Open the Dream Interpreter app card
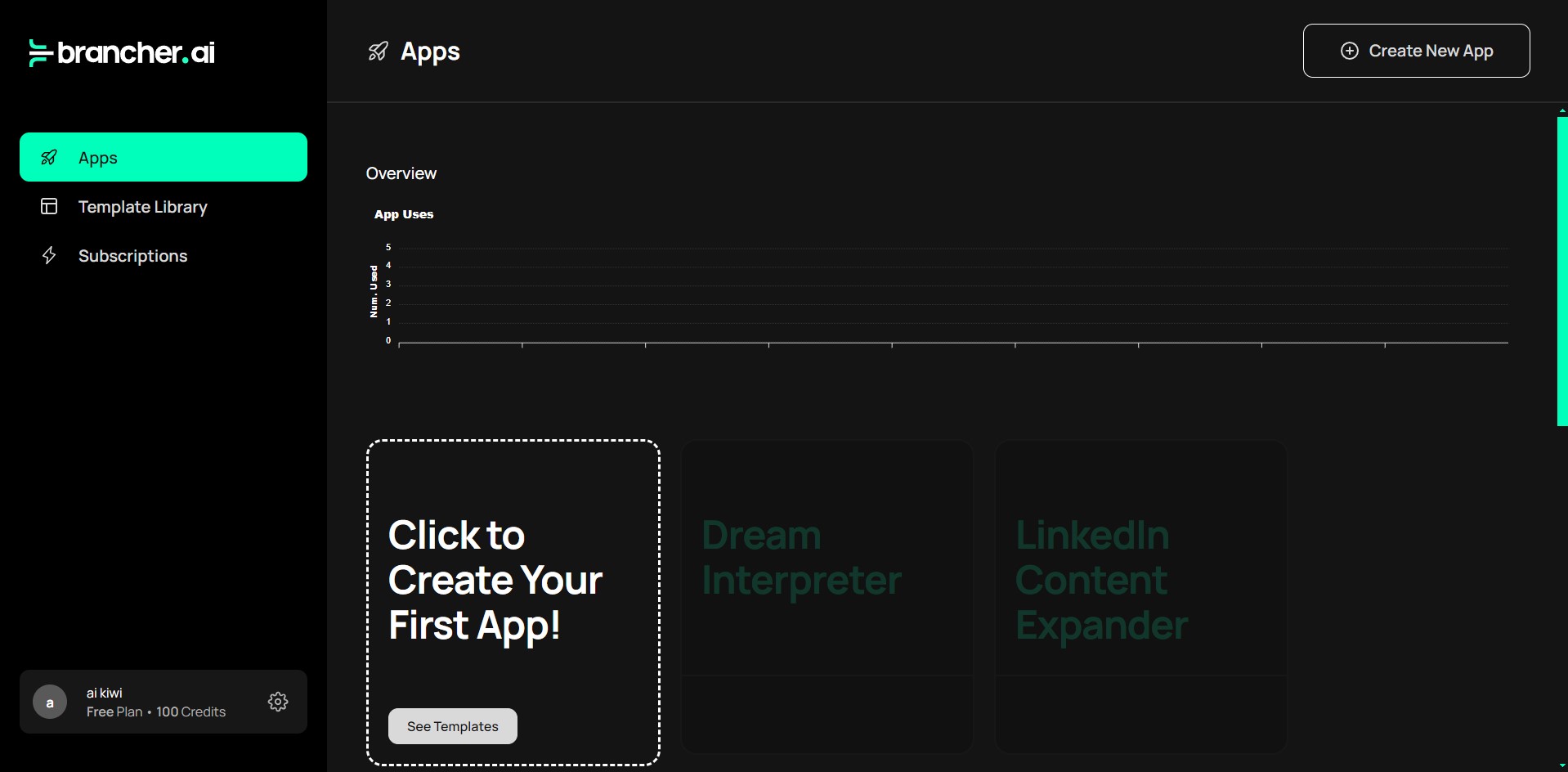The width and height of the screenshot is (1568, 772). click(x=827, y=596)
